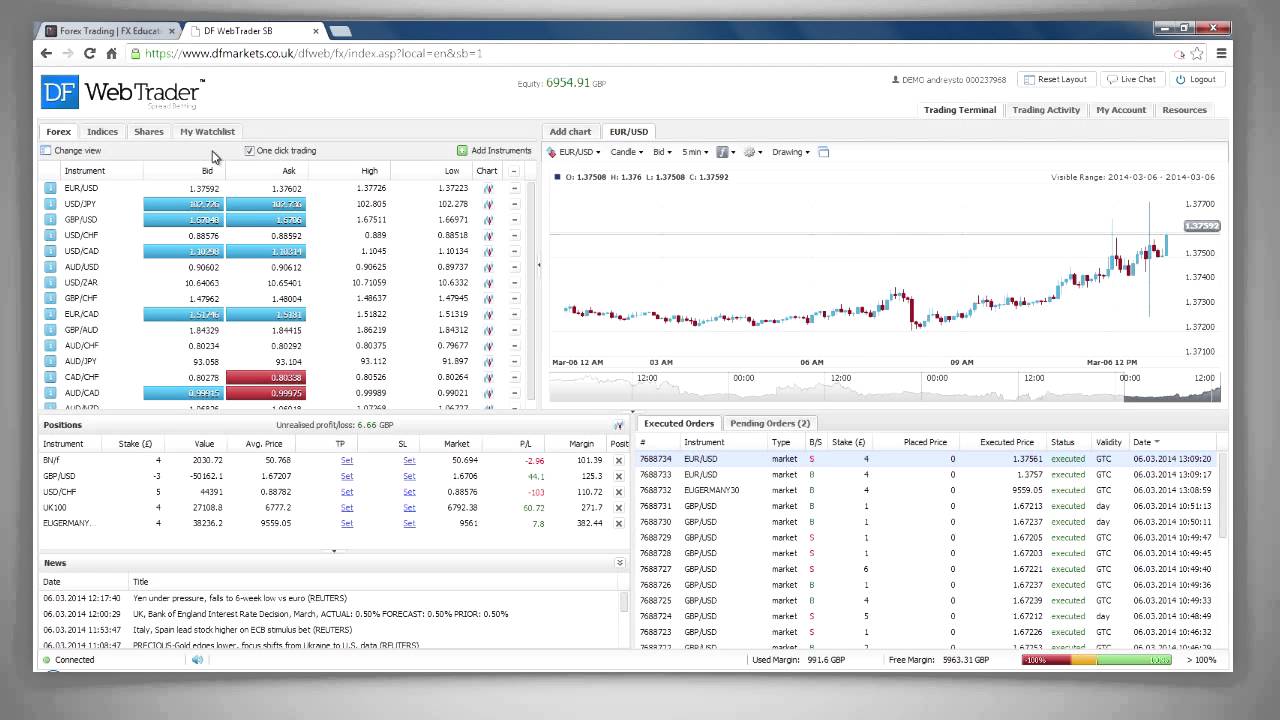This screenshot has height=720, width=1280.
Task: Open the Pending Orders (2) tab
Action: tap(770, 424)
